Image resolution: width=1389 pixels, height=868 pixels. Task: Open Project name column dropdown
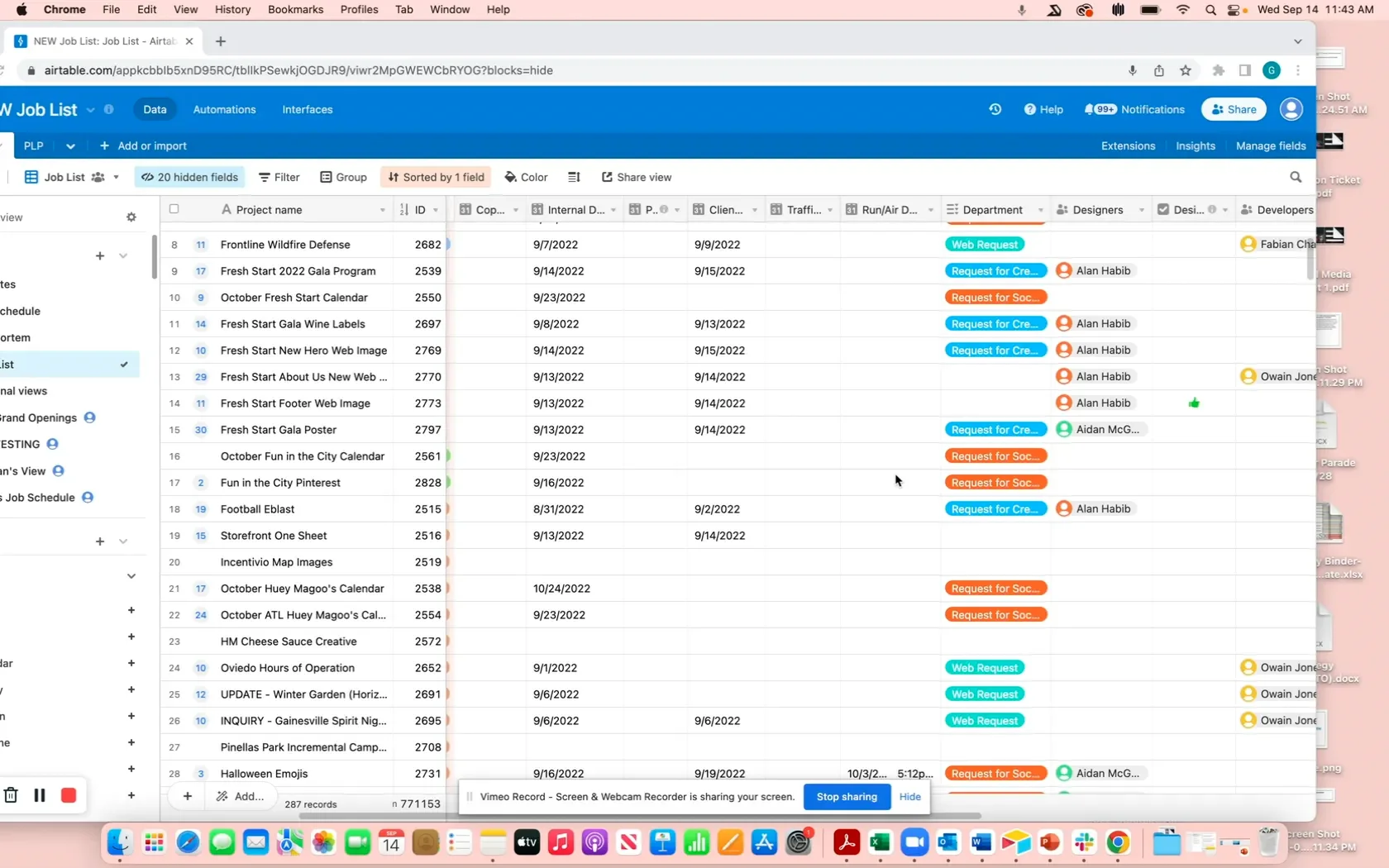tap(382, 210)
